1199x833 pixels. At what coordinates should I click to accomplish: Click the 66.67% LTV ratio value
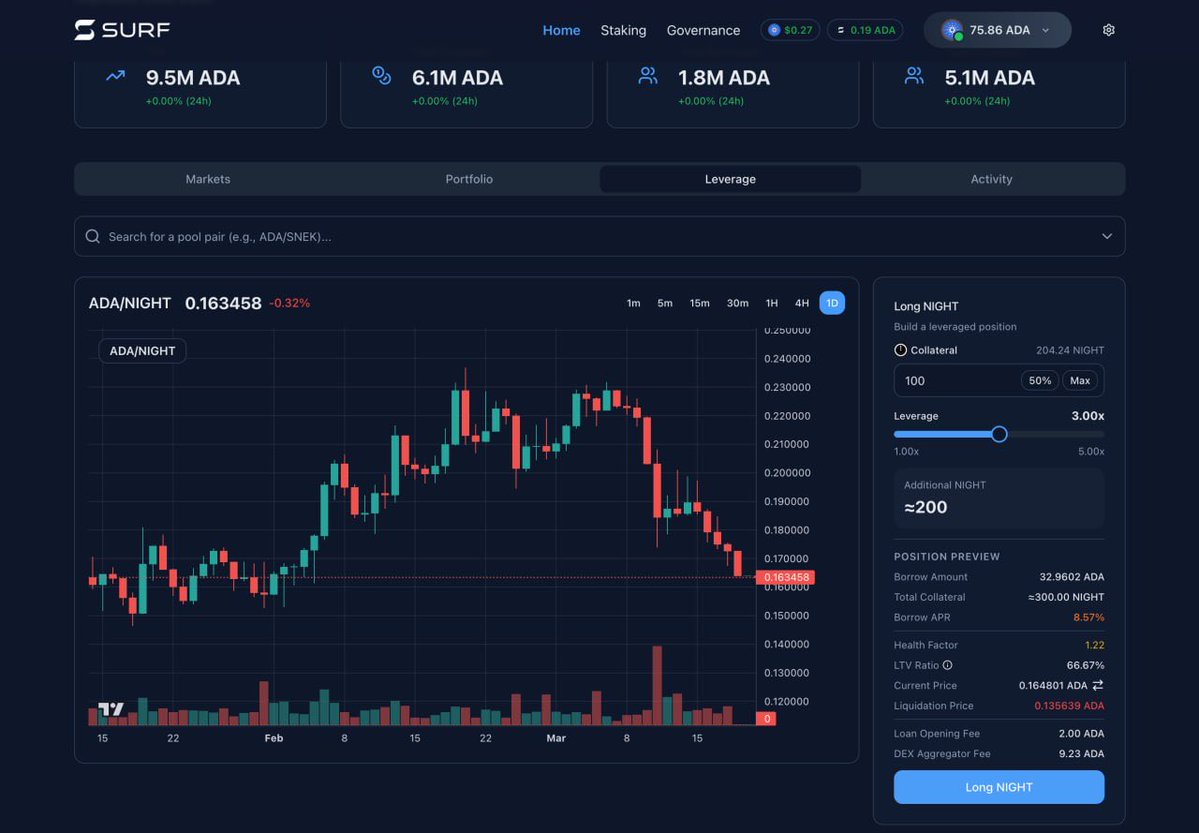(1085, 665)
